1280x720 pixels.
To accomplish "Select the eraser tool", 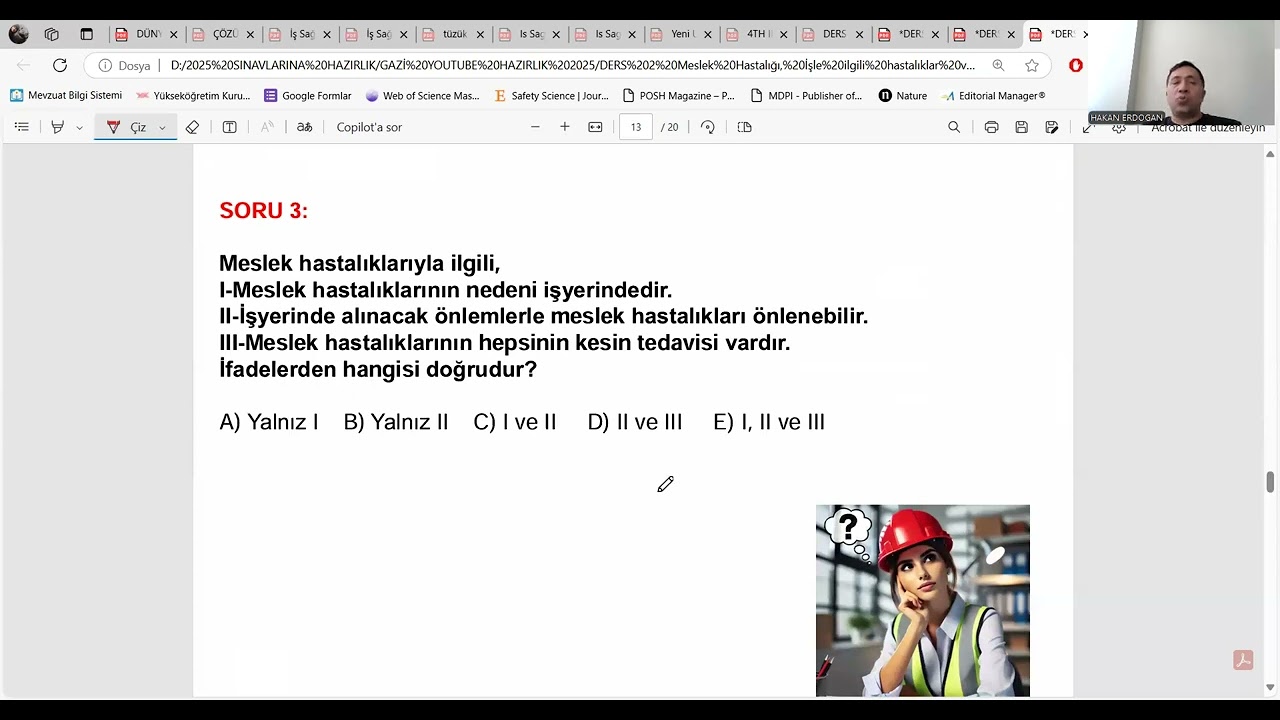I will [192, 127].
